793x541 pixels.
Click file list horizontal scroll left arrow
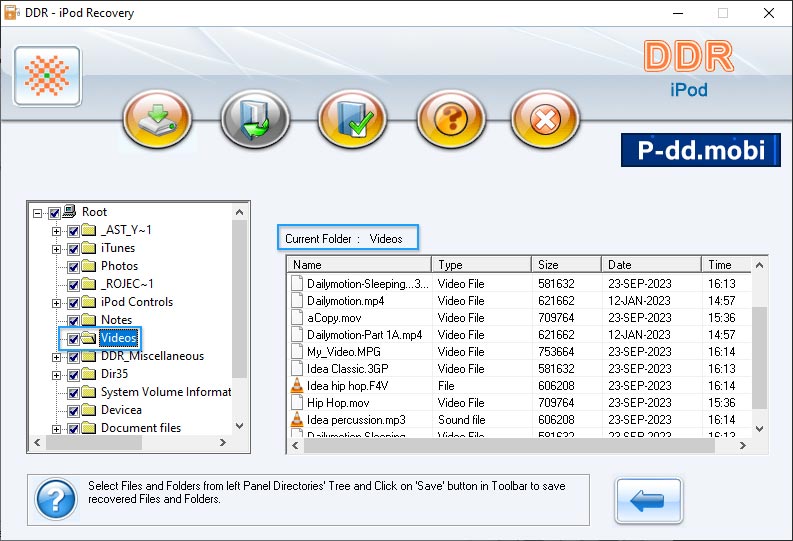[295, 445]
